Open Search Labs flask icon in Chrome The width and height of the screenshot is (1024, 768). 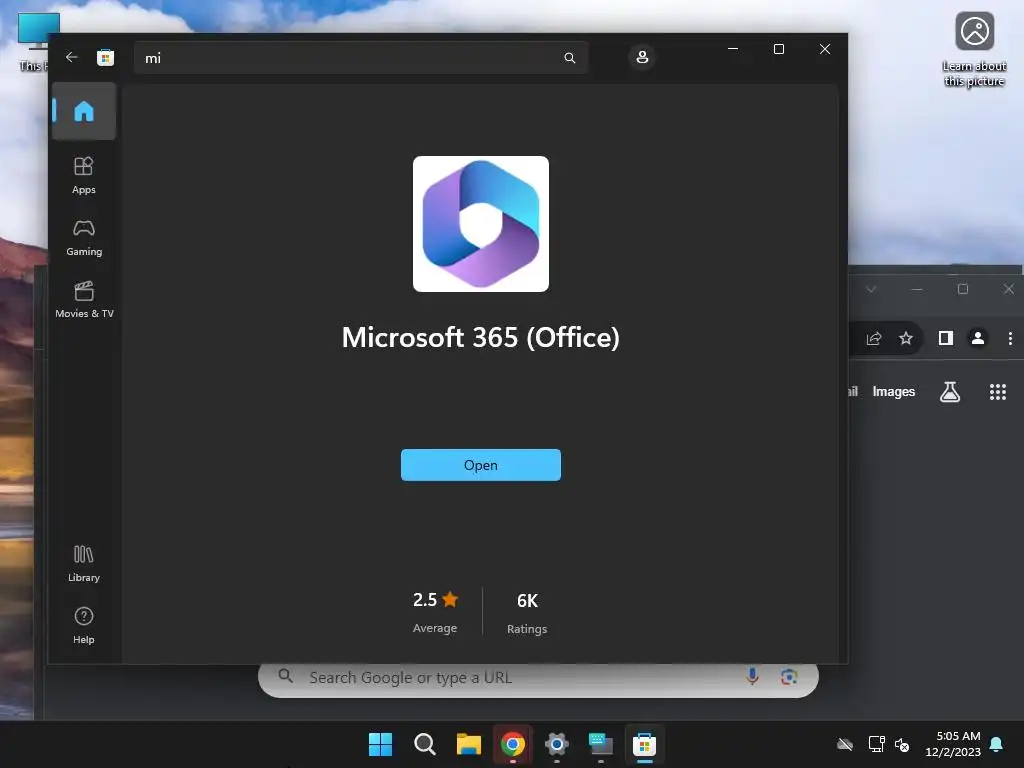pyautogui.click(x=950, y=392)
